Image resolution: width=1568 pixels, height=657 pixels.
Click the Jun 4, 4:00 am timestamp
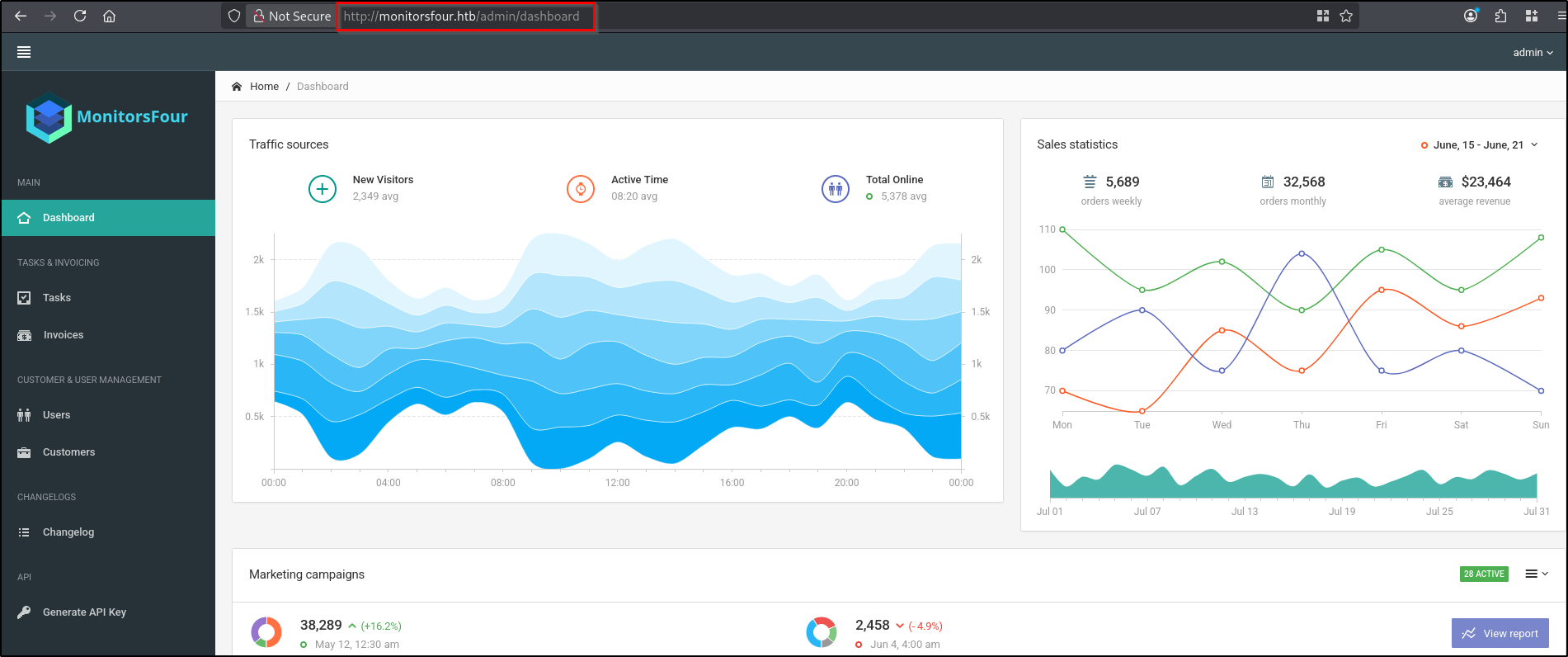[x=905, y=645]
